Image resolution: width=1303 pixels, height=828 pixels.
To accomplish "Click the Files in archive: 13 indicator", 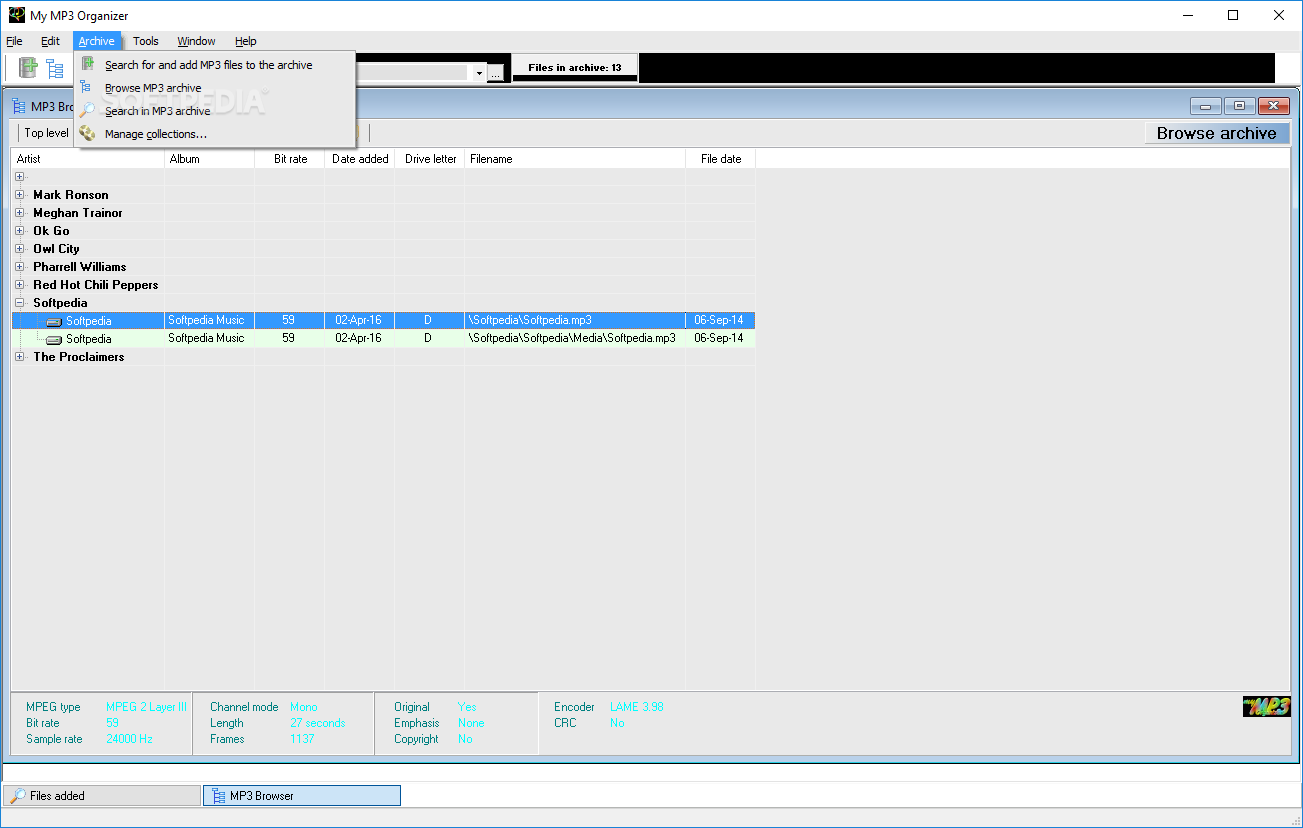I will (x=575, y=68).
